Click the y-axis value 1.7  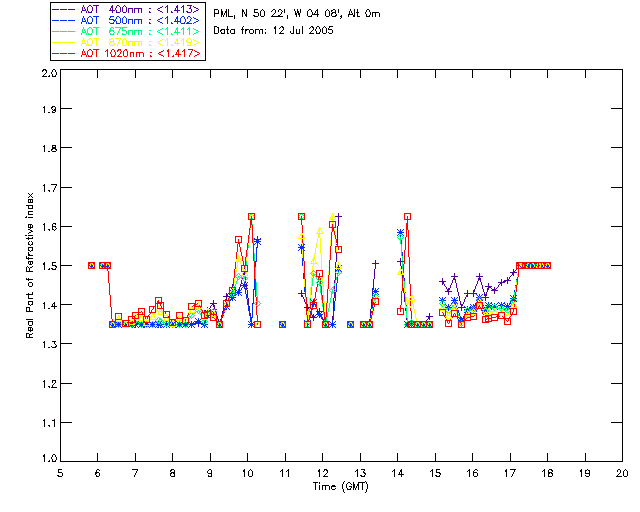click(49, 188)
